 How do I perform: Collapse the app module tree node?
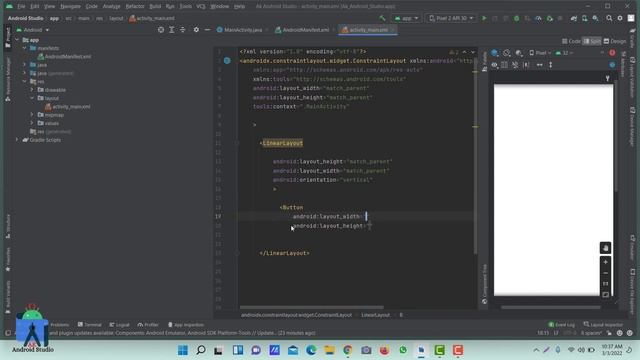tap(17, 40)
